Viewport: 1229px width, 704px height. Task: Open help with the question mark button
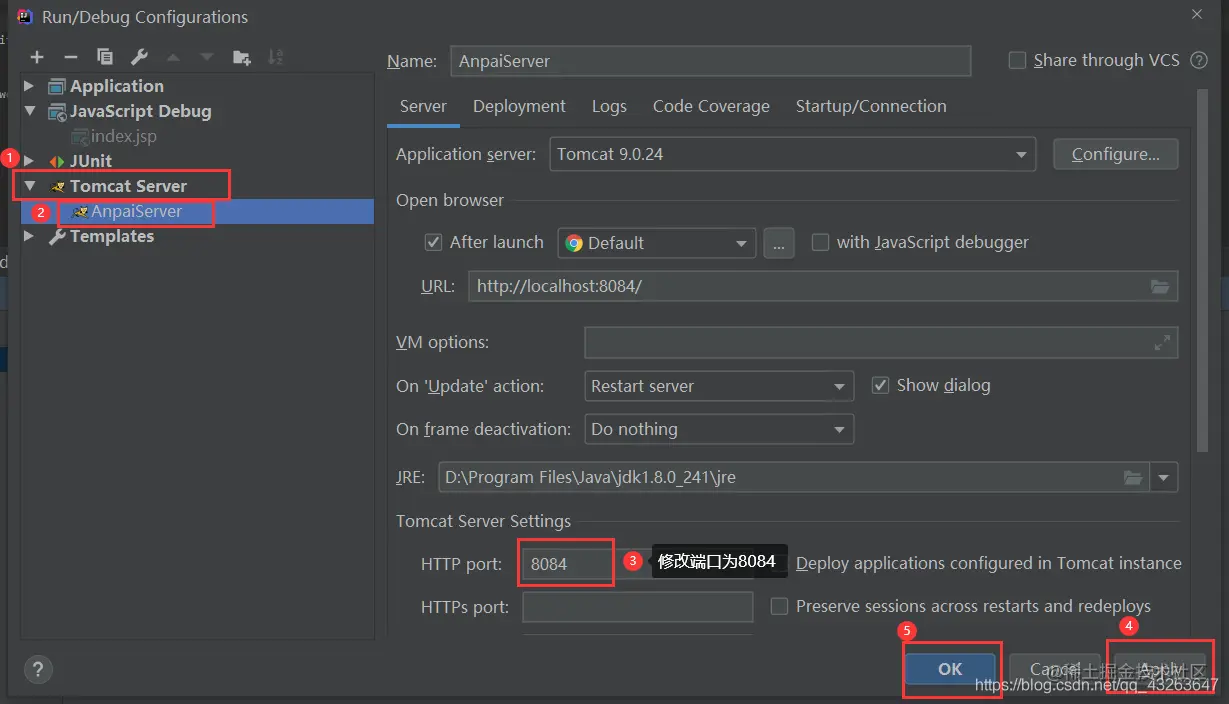39,669
